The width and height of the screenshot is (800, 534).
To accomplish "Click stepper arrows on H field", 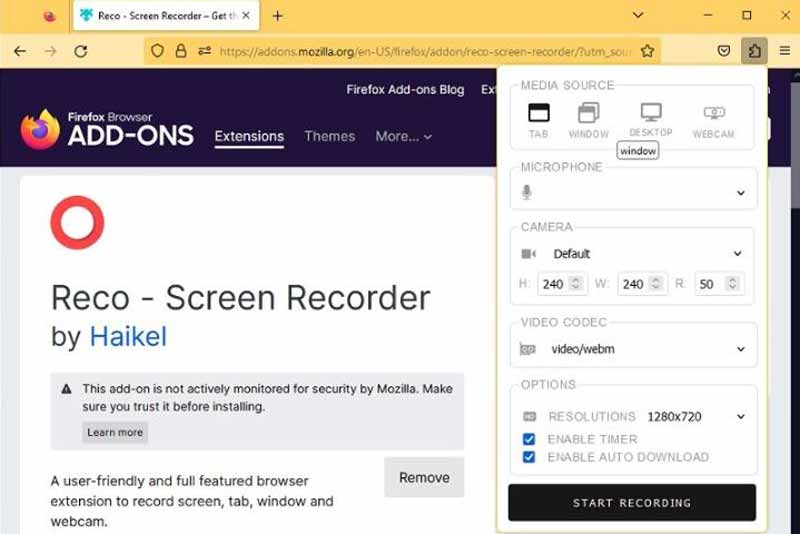I will point(576,283).
